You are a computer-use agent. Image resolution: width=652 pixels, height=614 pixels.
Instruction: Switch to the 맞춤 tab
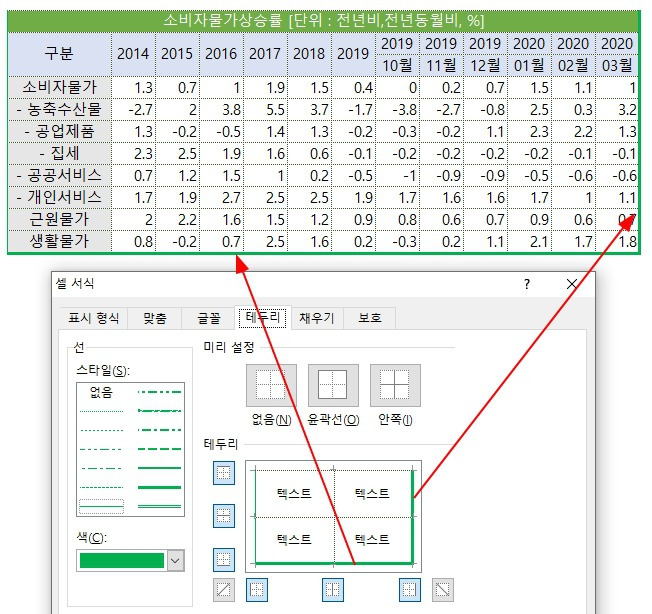click(155, 318)
